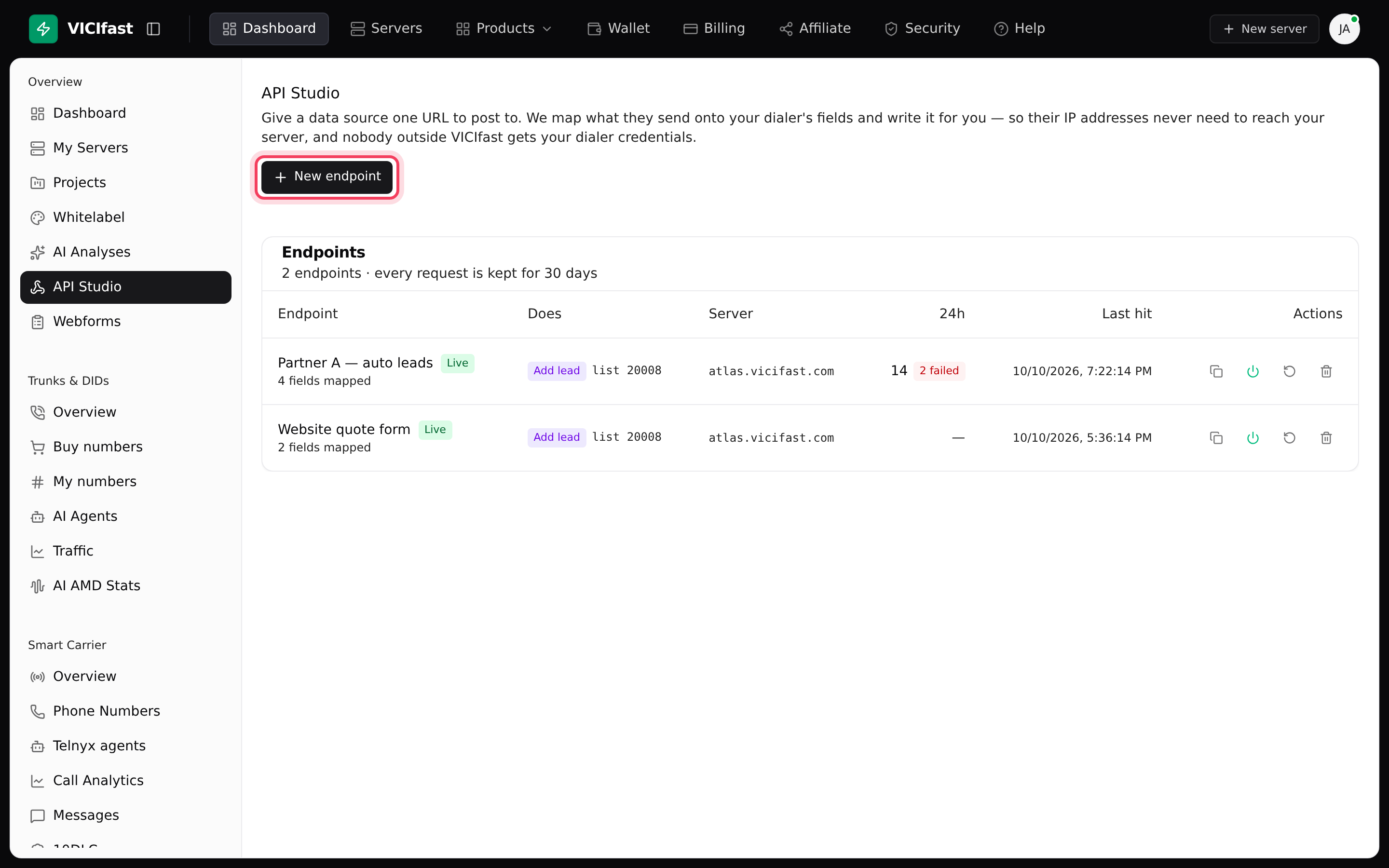This screenshot has height=868, width=1389.
Task: Toggle power for Website quote form endpoint
Action: 1253,438
